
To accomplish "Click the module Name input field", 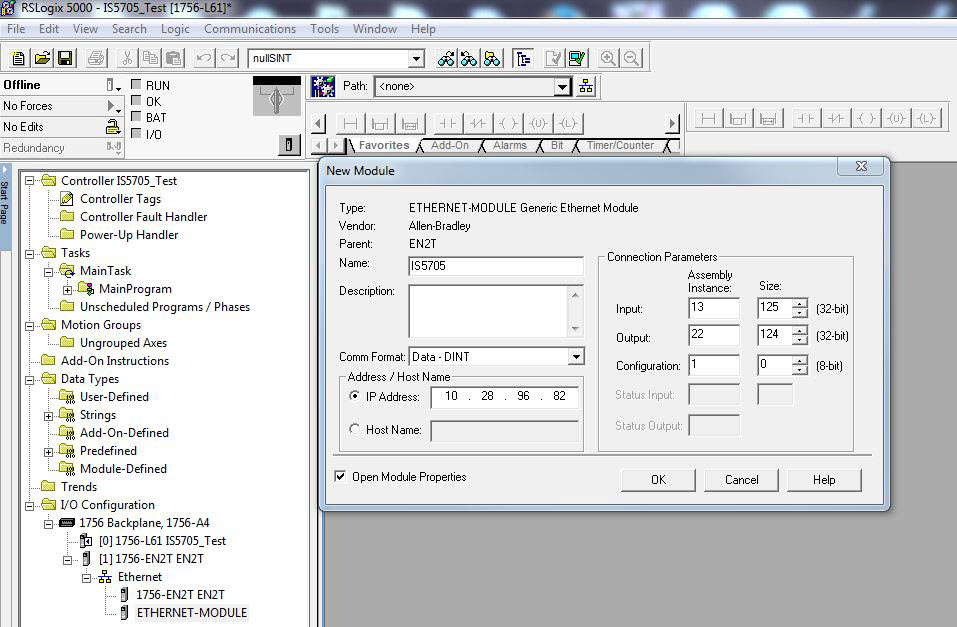I will click(x=495, y=266).
